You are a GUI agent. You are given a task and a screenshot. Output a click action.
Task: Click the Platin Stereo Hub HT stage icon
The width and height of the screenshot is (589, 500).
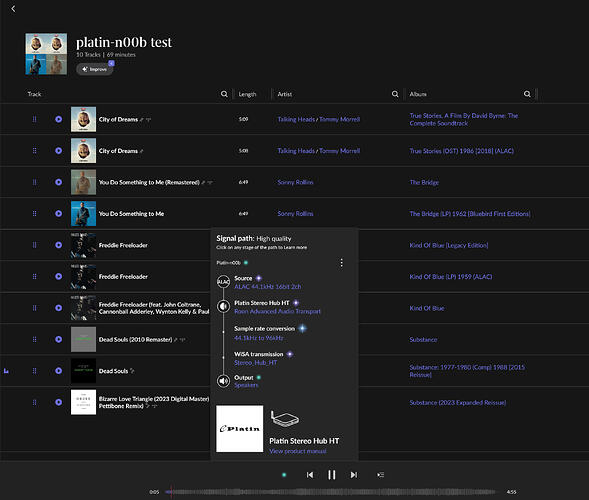(223, 306)
